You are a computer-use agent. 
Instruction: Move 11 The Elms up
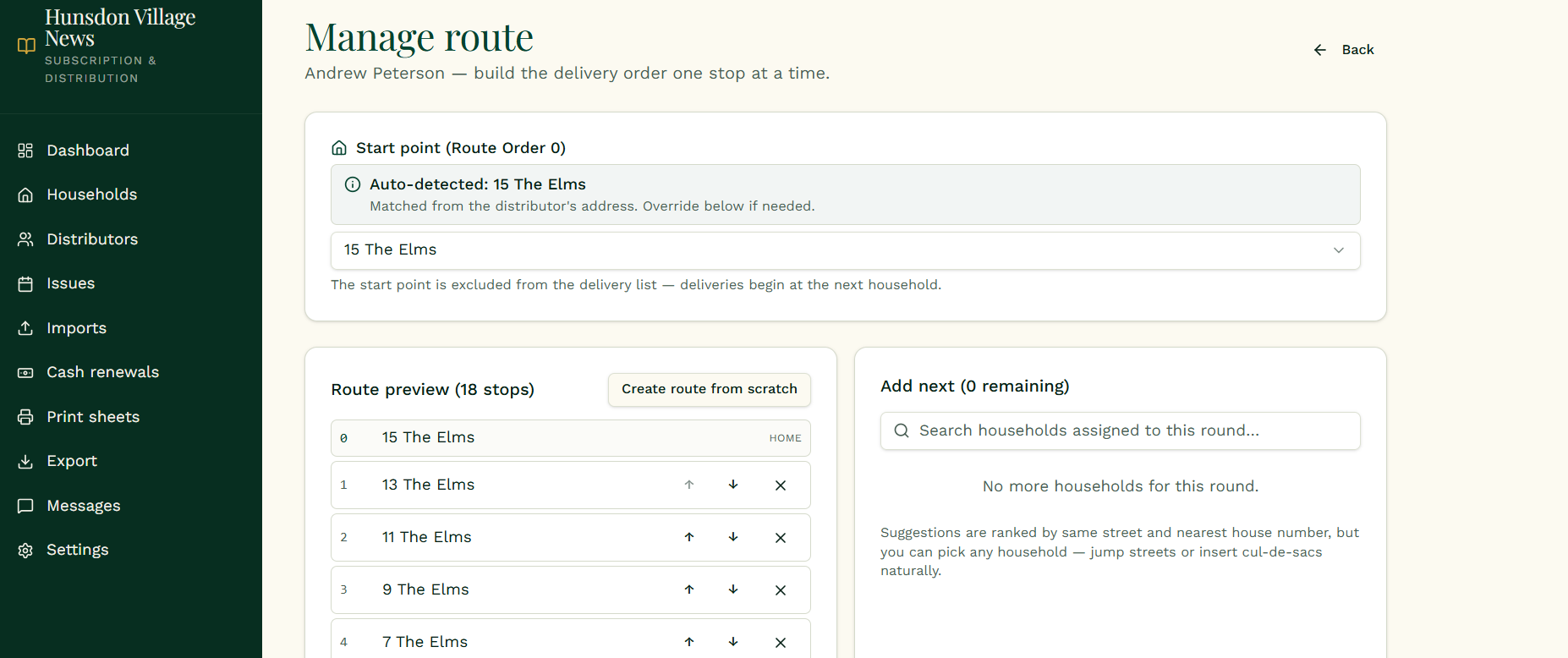(689, 537)
